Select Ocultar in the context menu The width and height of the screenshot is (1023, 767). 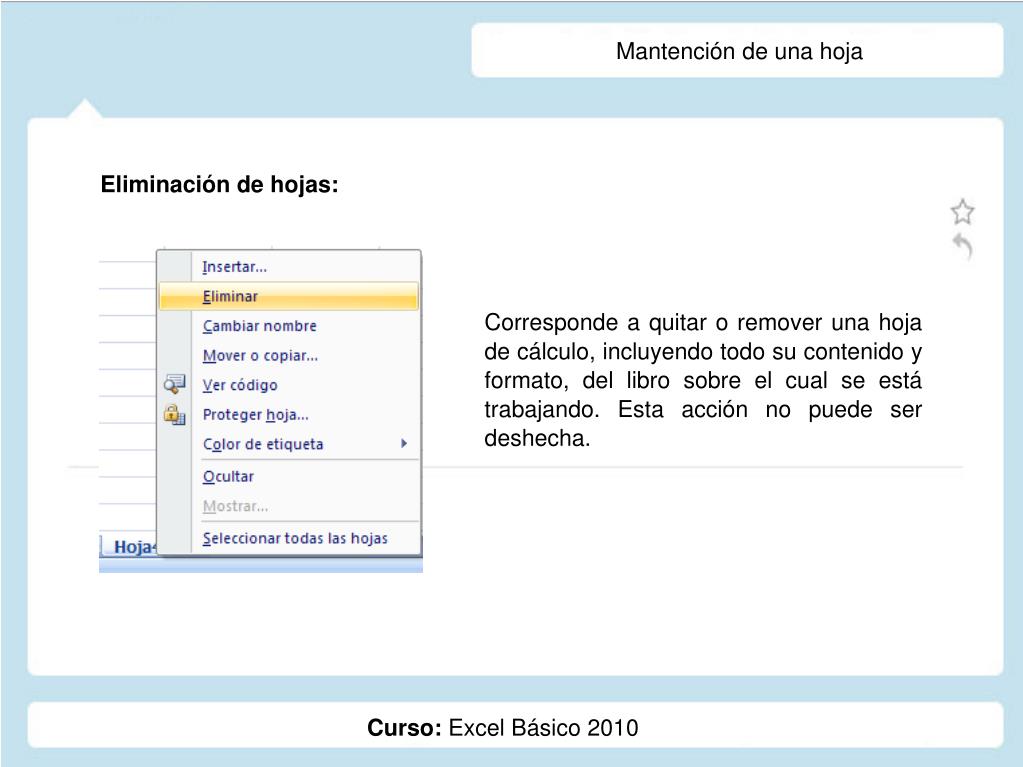(x=289, y=476)
